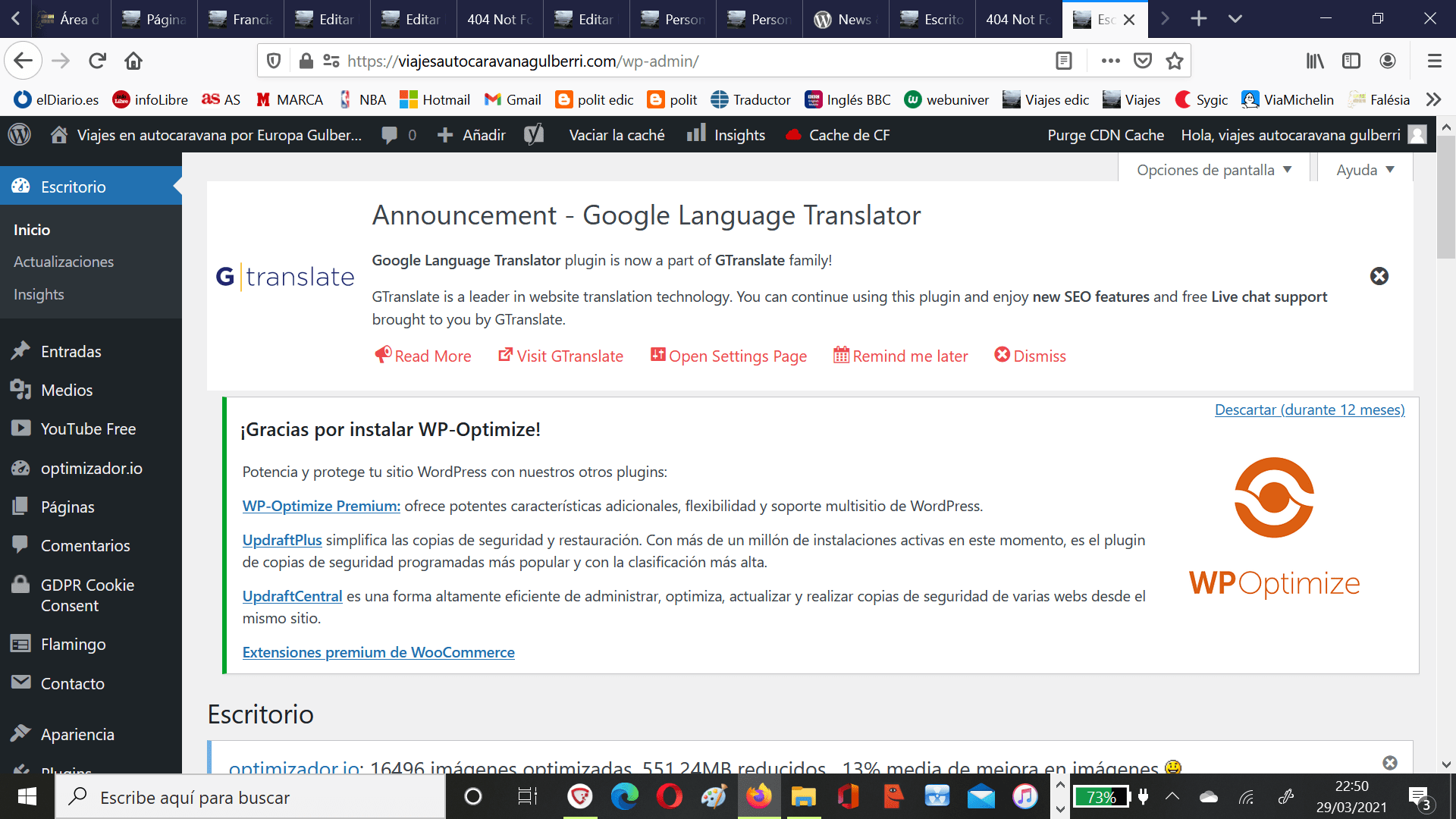The image size is (1456, 819).
Task: Open WP-Optimize Premium link
Action: point(321,506)
